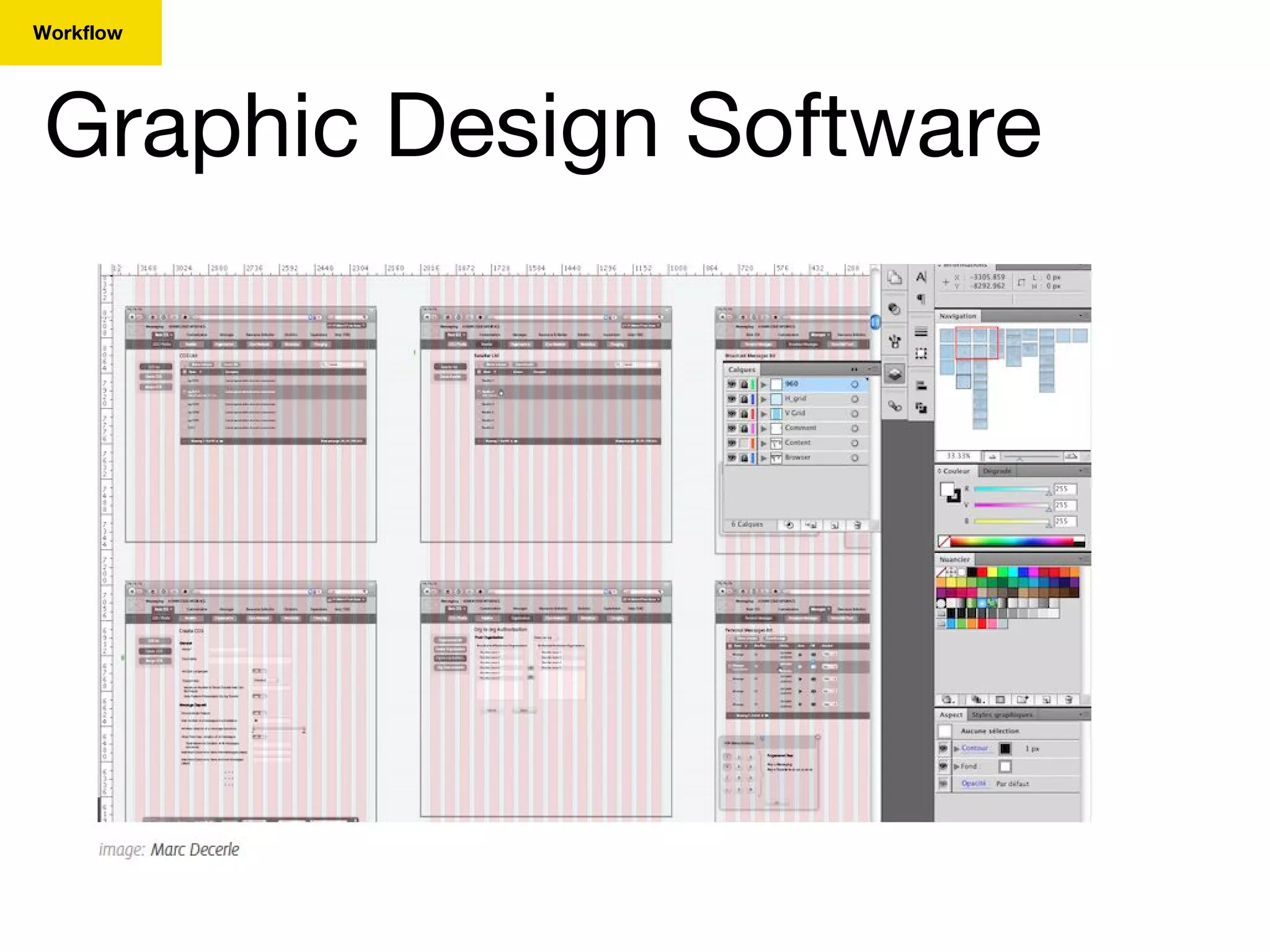Hide the Browser layer via its eye
Screen dimensions: 1270x952
click(x=732, y=457)
